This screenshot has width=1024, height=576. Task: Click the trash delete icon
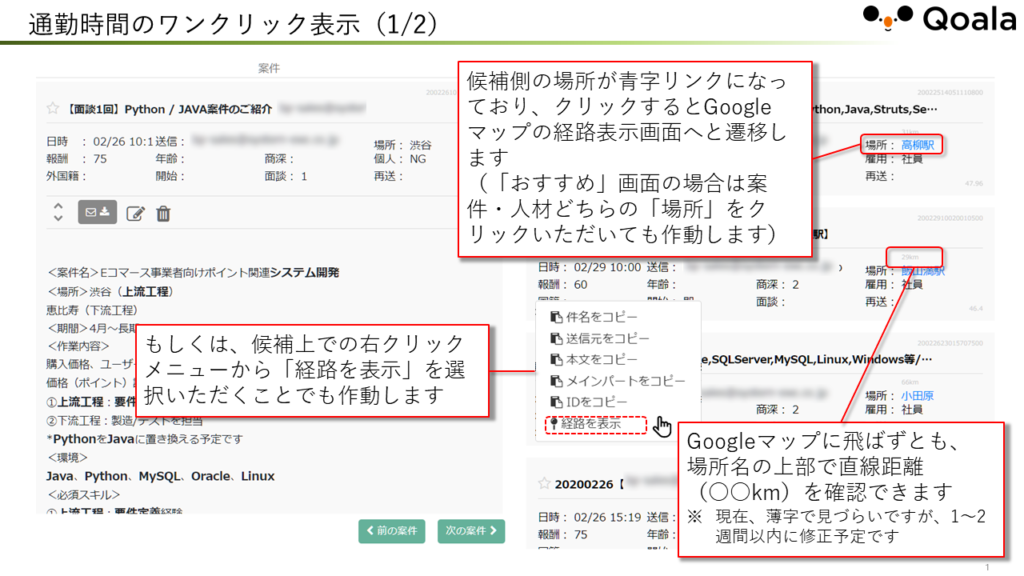pos(163,213)
